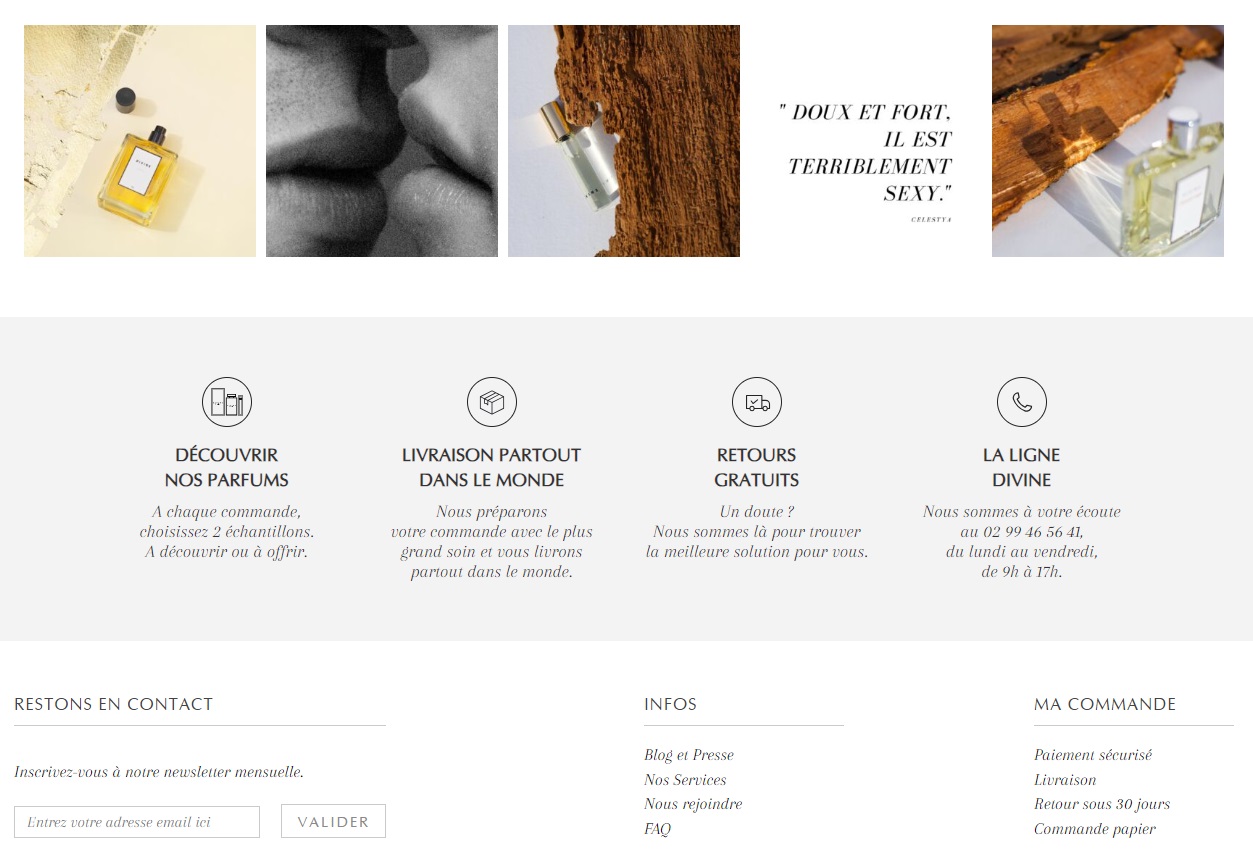The image size is (1253, 863).
Task: Open the perfume beside wood plank photo
Action: tap(1108, 141)
